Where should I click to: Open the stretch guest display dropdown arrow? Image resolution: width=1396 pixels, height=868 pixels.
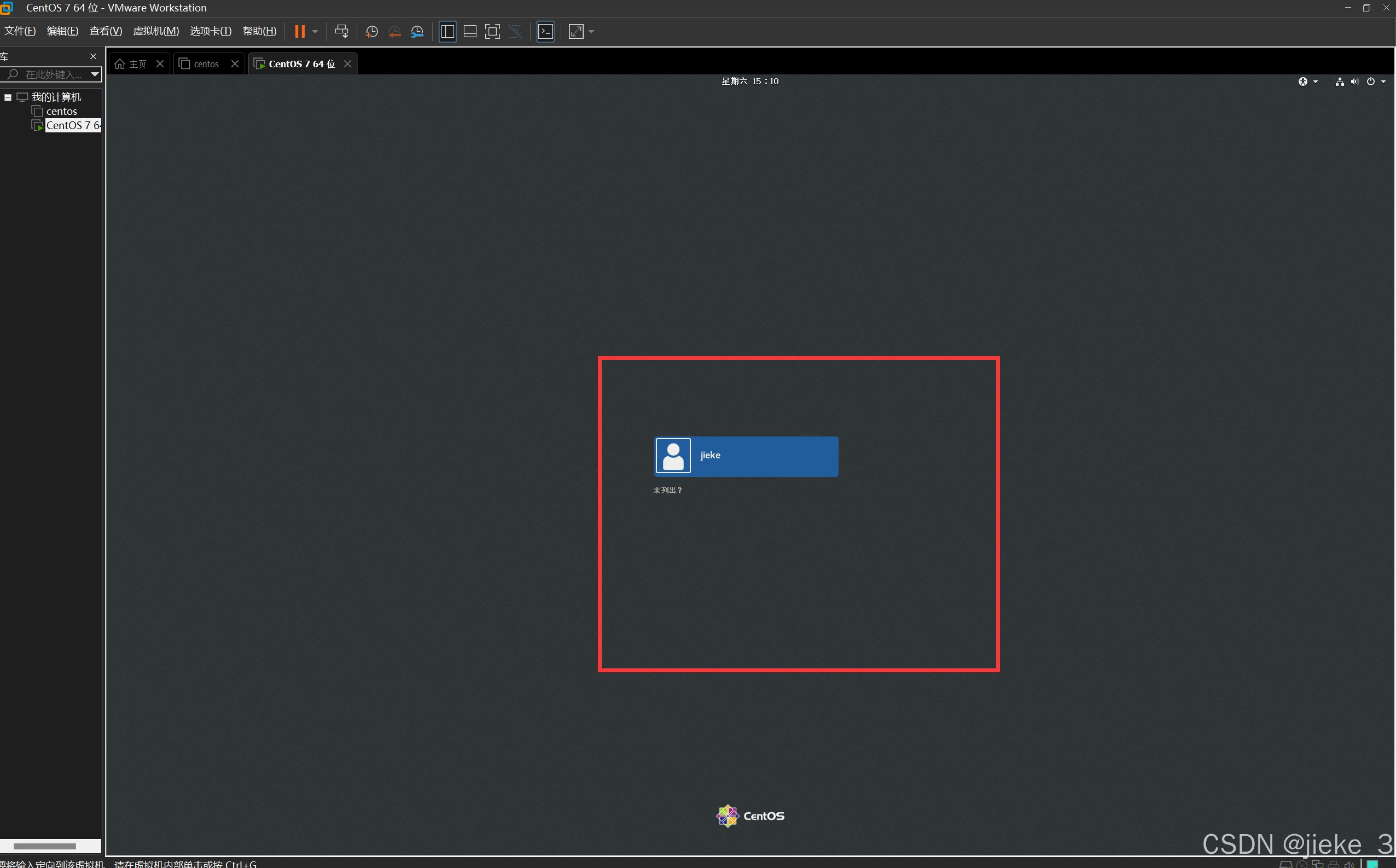coord(591,32)
